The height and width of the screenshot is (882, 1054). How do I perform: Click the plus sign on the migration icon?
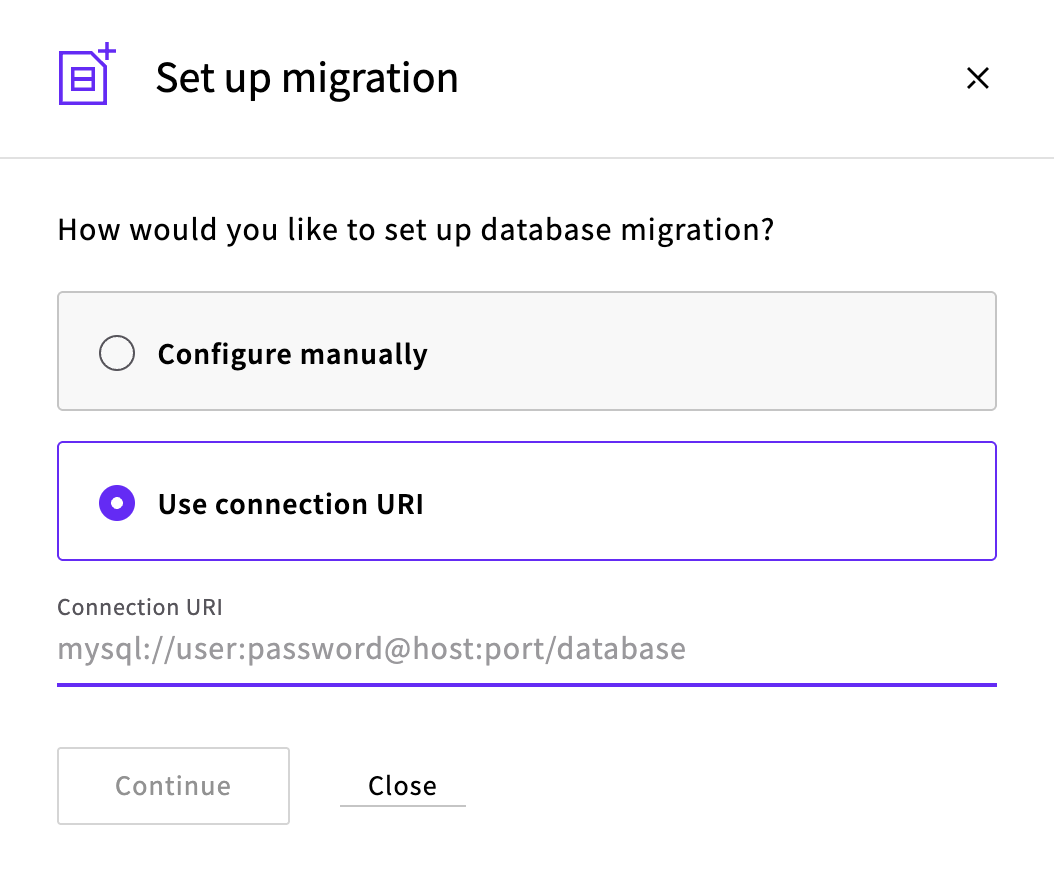(108, 51)
